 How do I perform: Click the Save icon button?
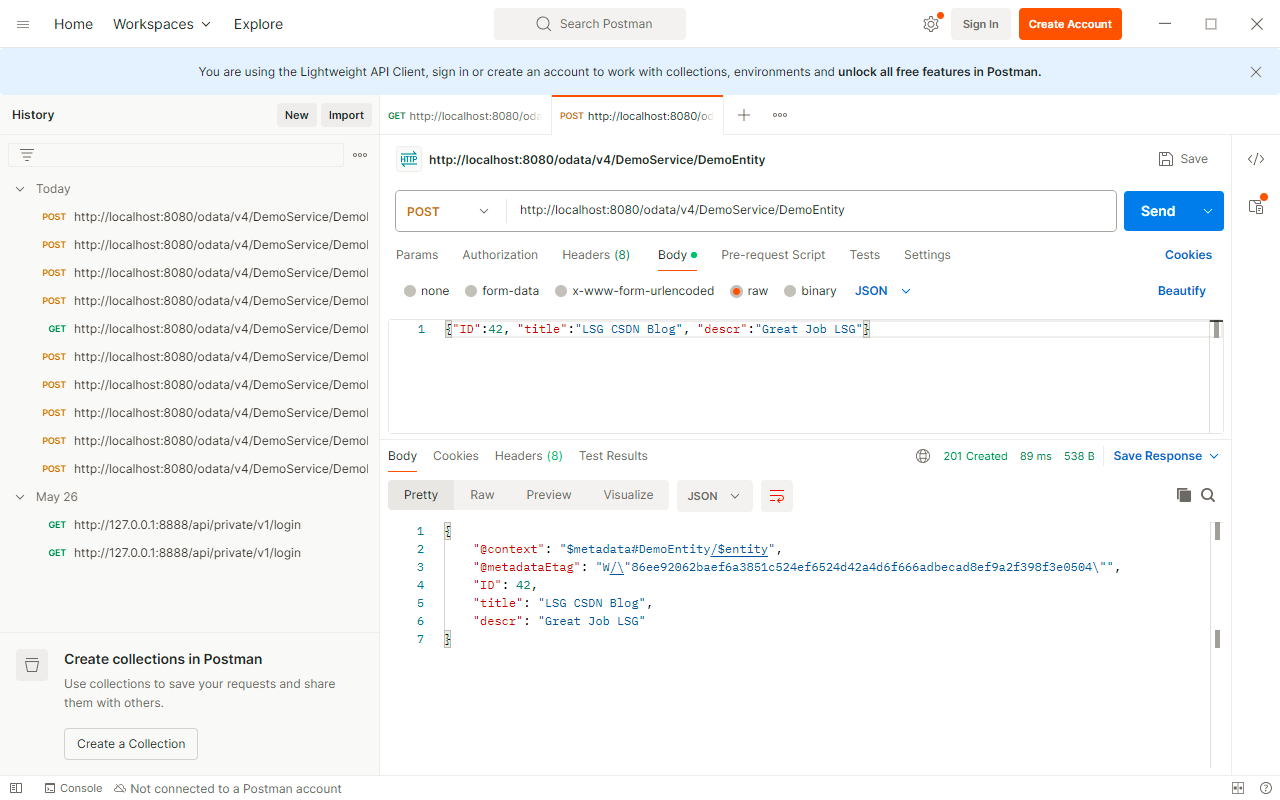1183,159
